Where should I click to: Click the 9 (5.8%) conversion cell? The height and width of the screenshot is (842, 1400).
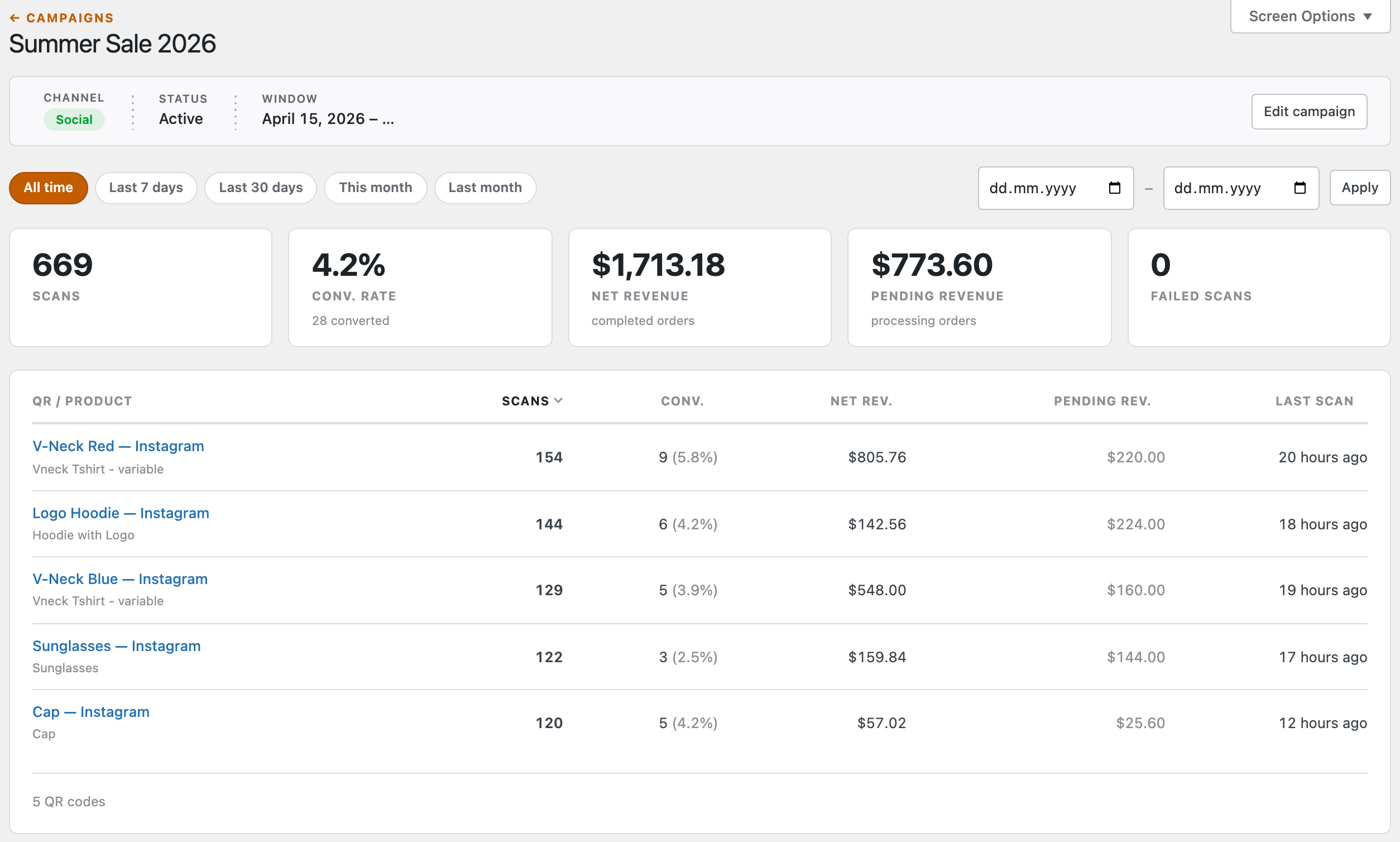point(688,457)
